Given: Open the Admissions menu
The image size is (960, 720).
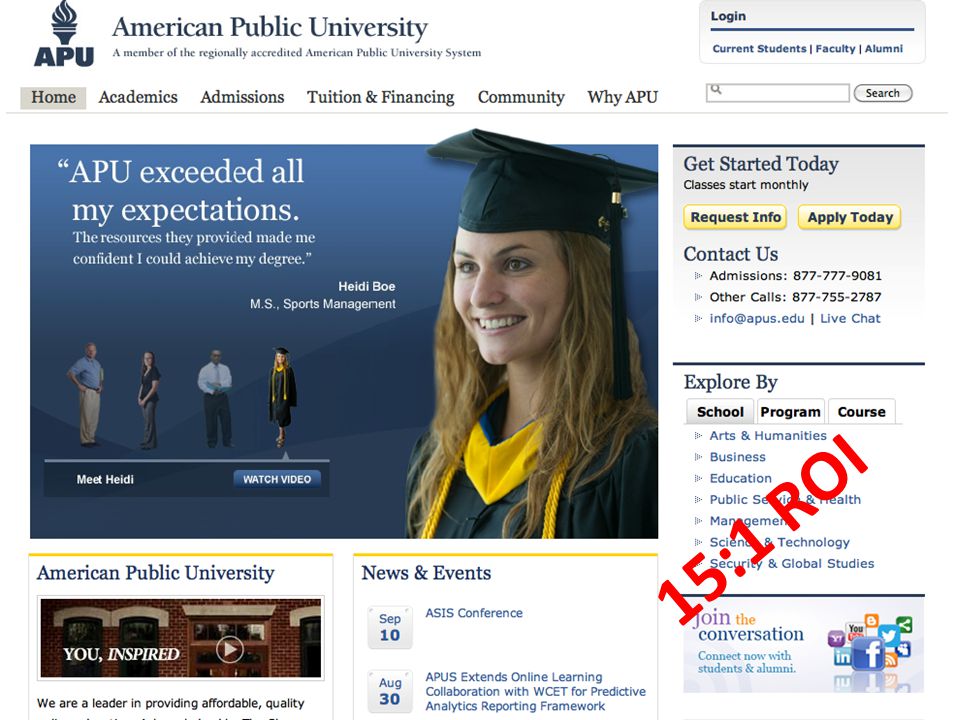Looking at the screenshot, I should point(242,97).
